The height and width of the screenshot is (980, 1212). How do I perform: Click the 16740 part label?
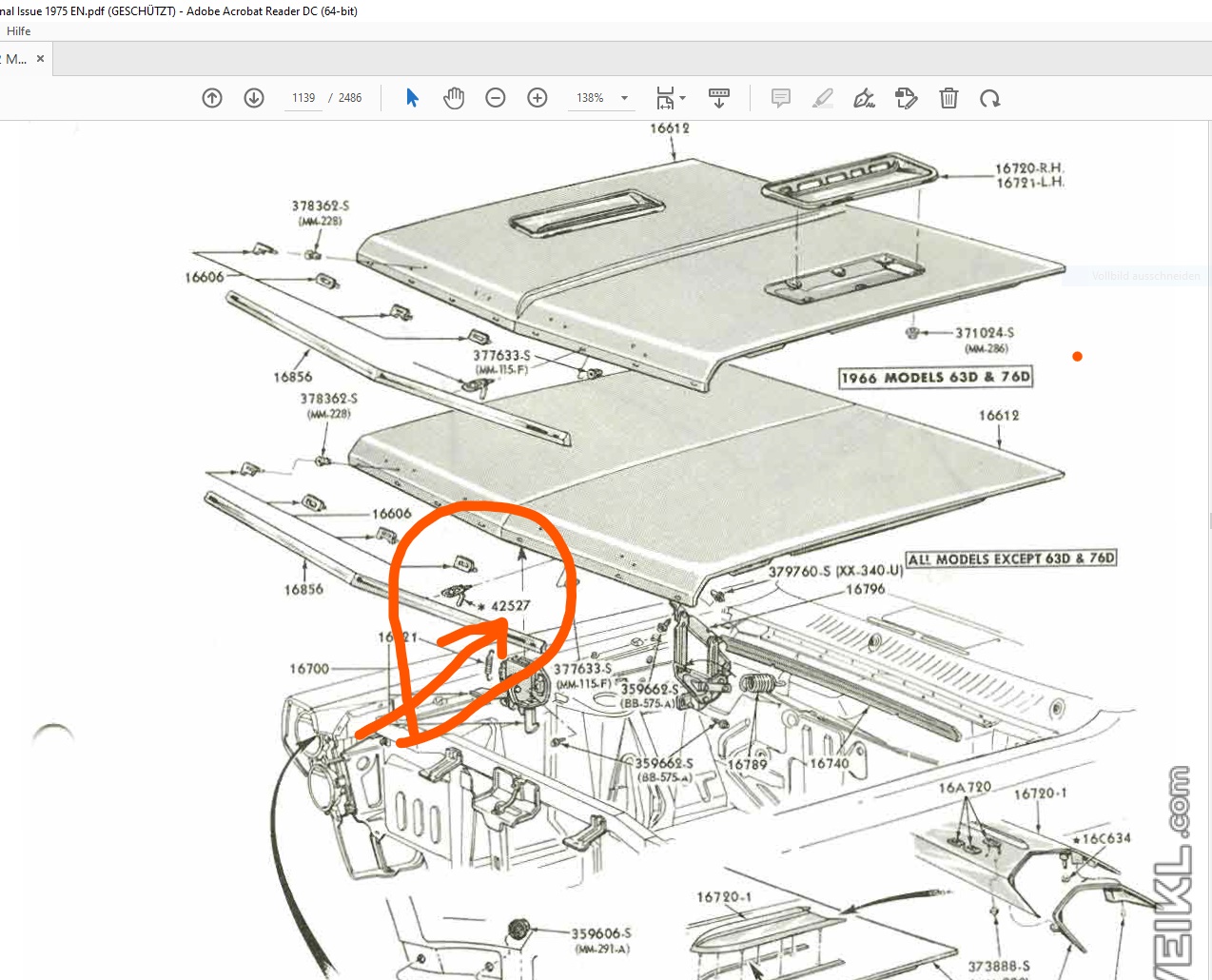pos(830,763)
